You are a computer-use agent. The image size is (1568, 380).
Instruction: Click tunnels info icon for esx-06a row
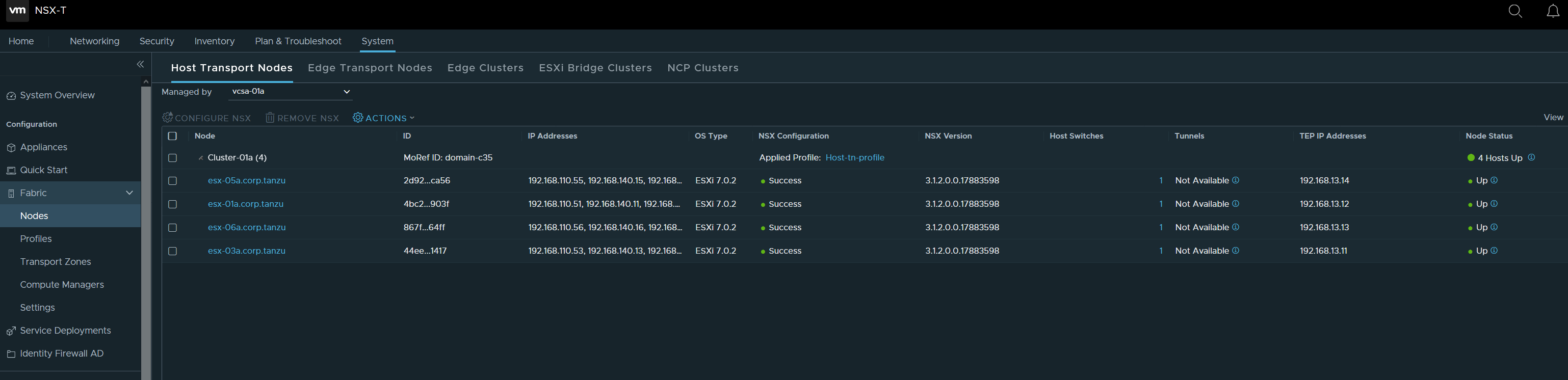point(1236,227)
